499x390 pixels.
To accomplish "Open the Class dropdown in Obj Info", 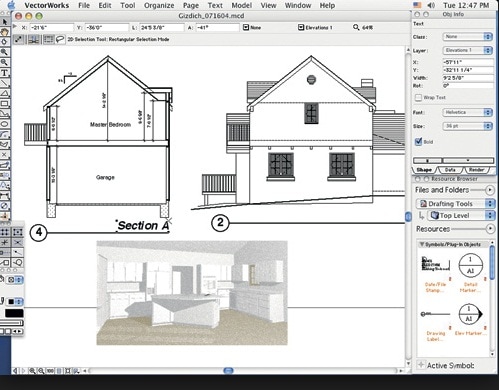I will (x=467, y=37).
